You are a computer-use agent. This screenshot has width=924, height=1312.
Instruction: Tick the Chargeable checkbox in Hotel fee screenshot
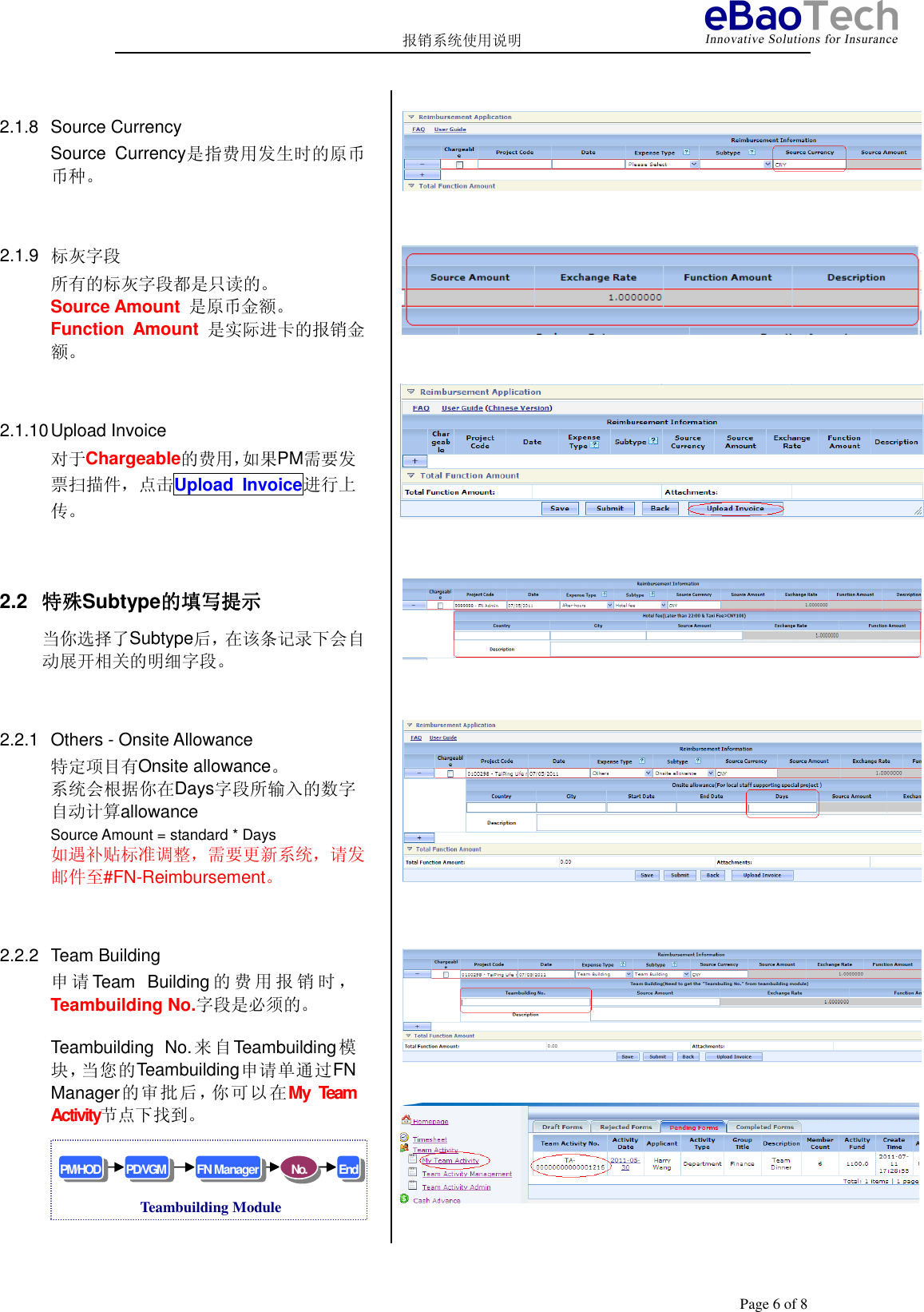pos(440,605)
